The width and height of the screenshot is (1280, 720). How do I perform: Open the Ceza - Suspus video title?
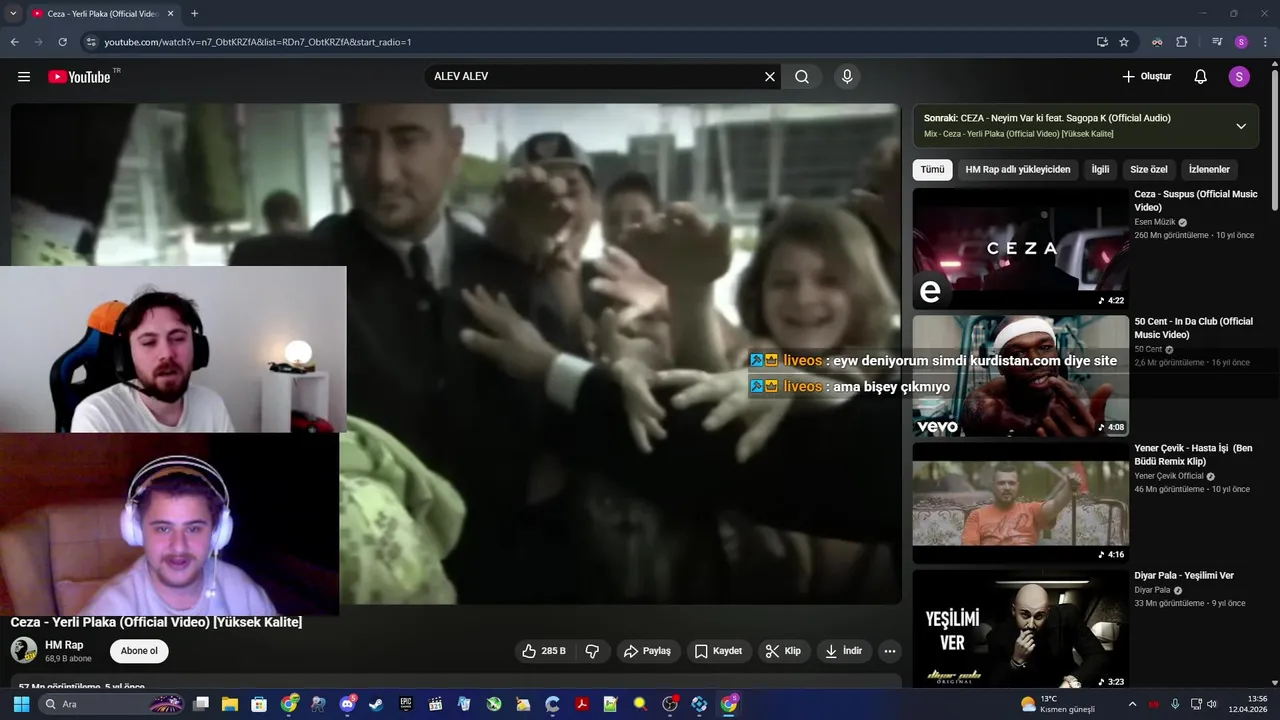pos(1196,201)
